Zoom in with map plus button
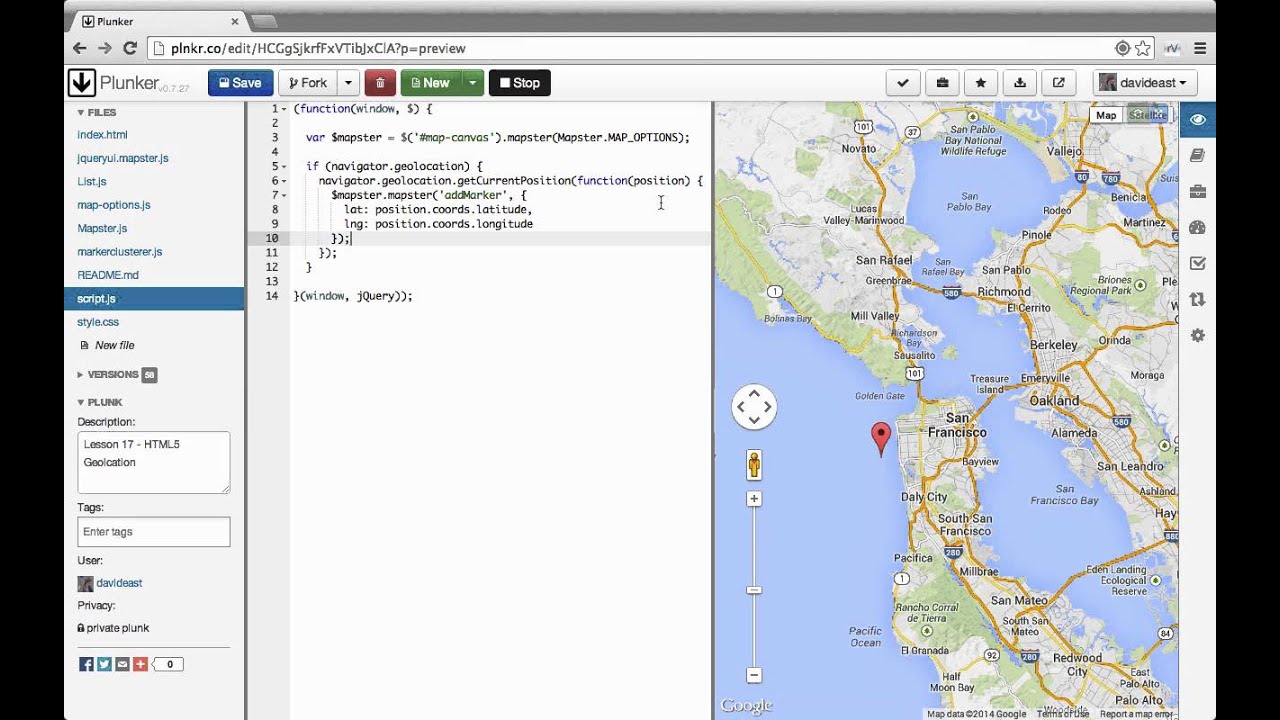The image size is (1280, 720). coord(754,499)
